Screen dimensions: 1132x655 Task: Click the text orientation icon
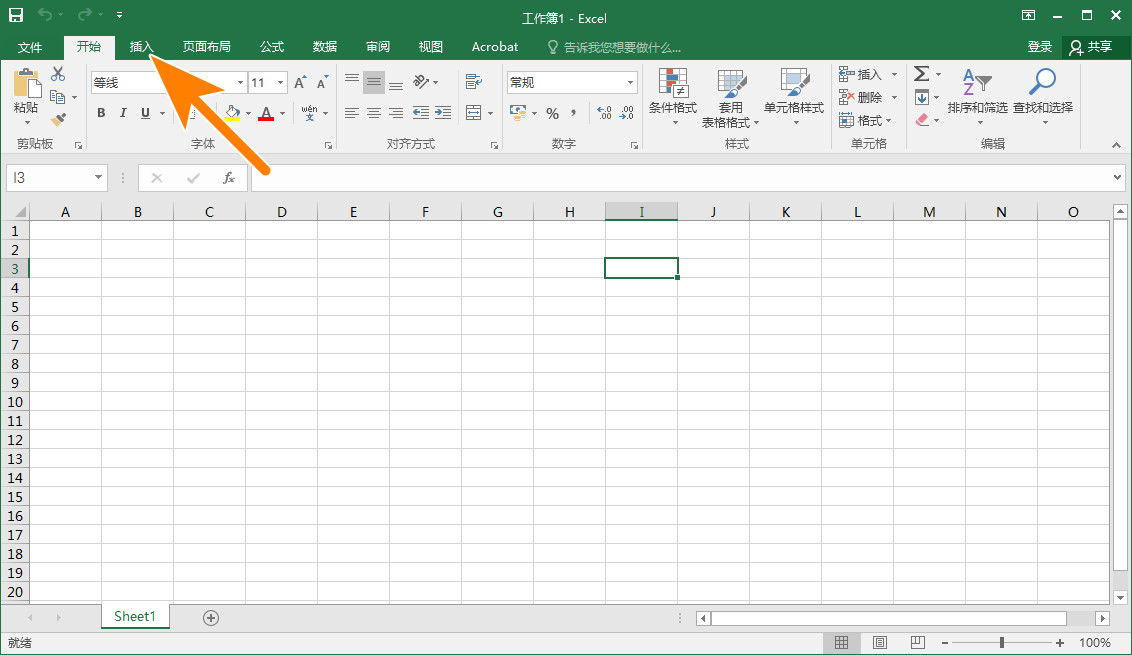click(x=422, y=82)
